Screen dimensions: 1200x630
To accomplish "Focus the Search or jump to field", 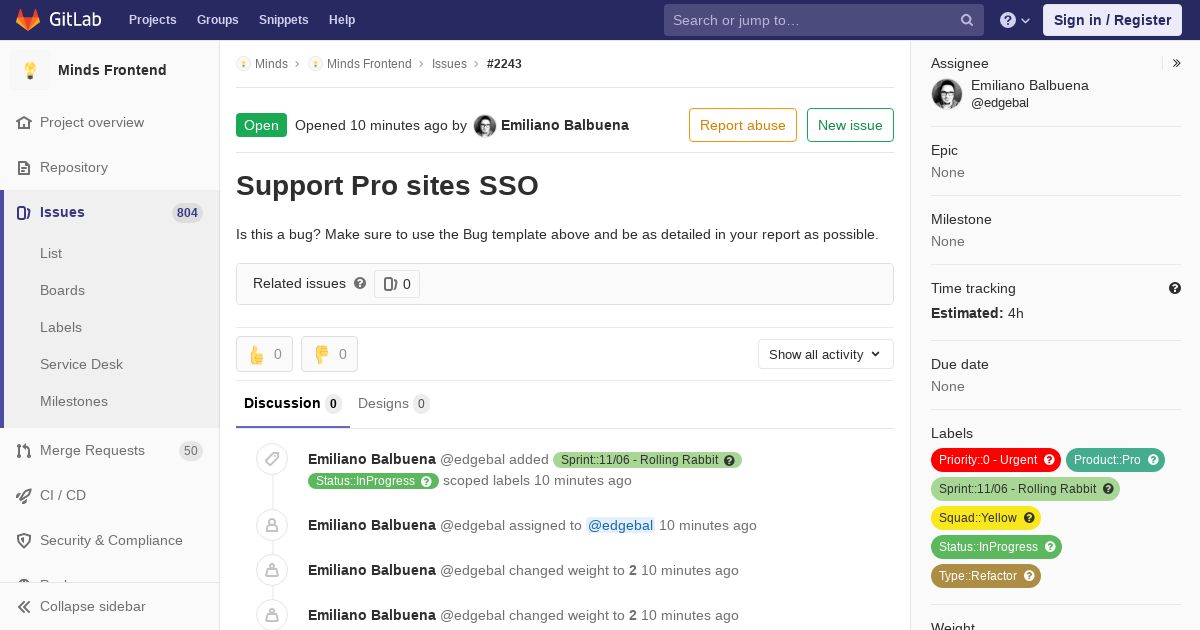I will pos(824,20).
